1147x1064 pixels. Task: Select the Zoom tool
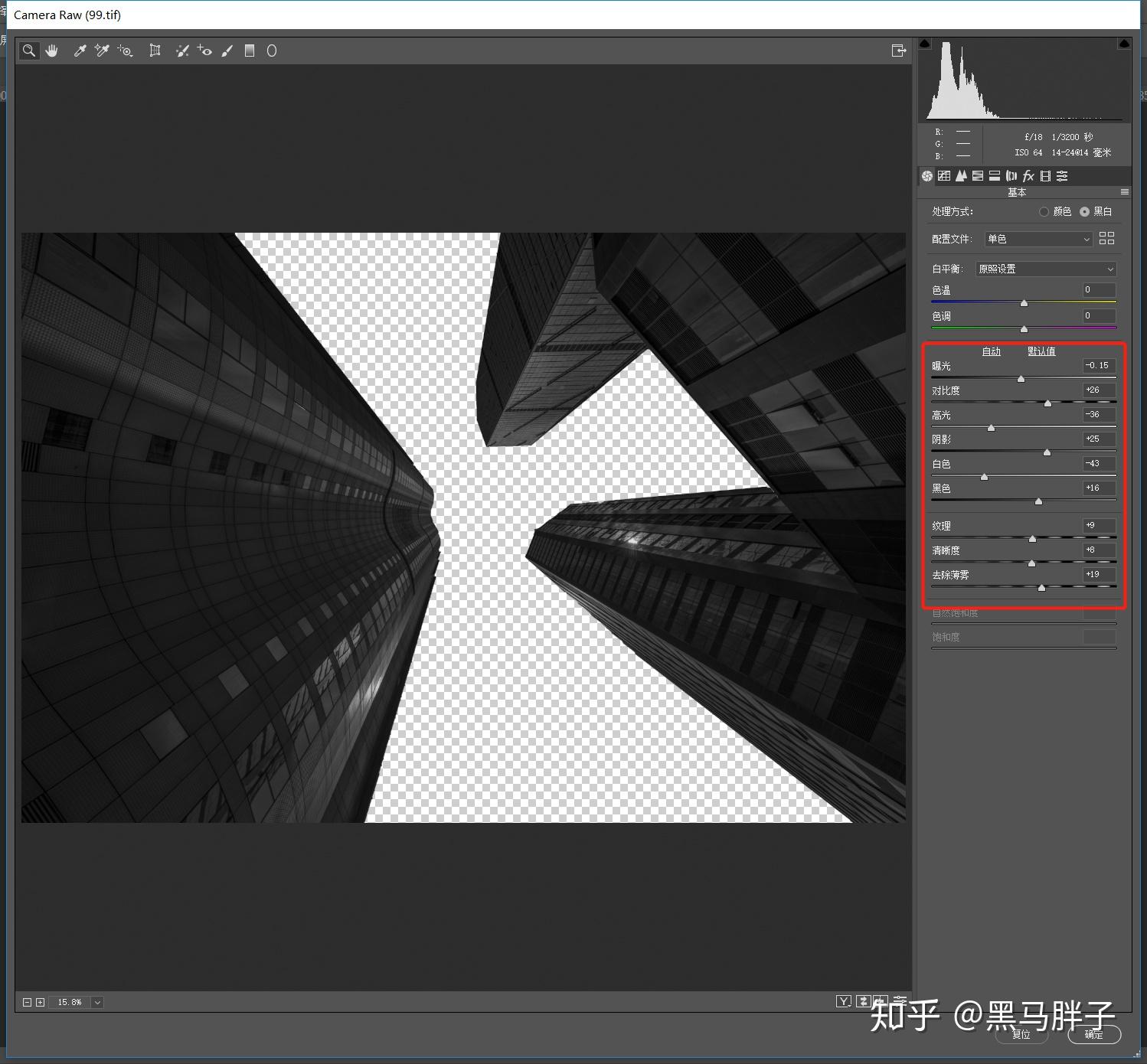point(29,51)
